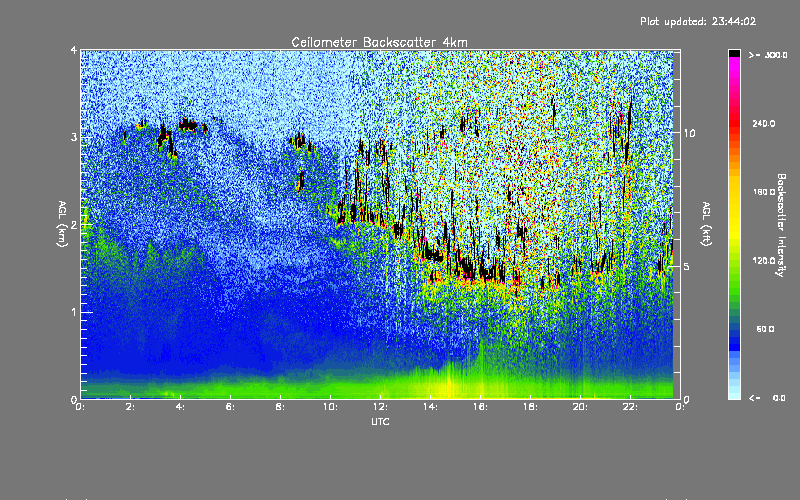800x500 pixels.
Task: Click the "180.0" colorbar value
Action: click(764, 192)
